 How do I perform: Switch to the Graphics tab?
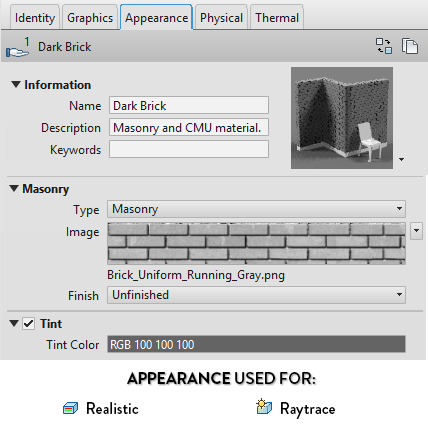click(x=90, y=18)
